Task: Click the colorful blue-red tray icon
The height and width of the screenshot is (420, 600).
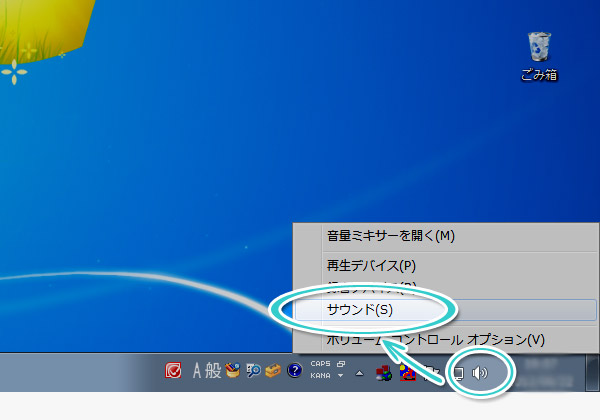Action: (x=408, y=373)
